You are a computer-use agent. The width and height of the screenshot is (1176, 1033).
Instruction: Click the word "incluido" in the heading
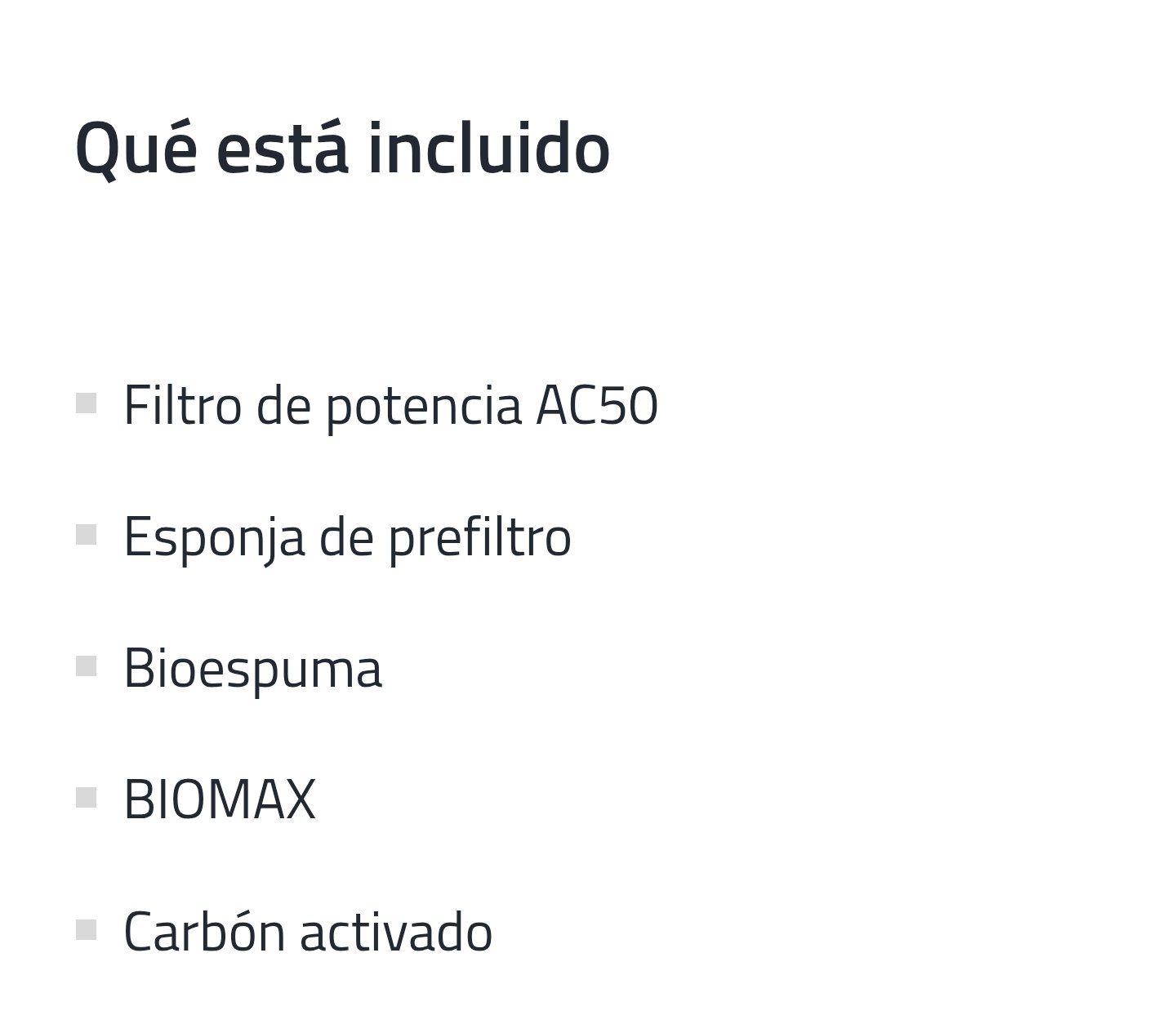click(488, 149)
